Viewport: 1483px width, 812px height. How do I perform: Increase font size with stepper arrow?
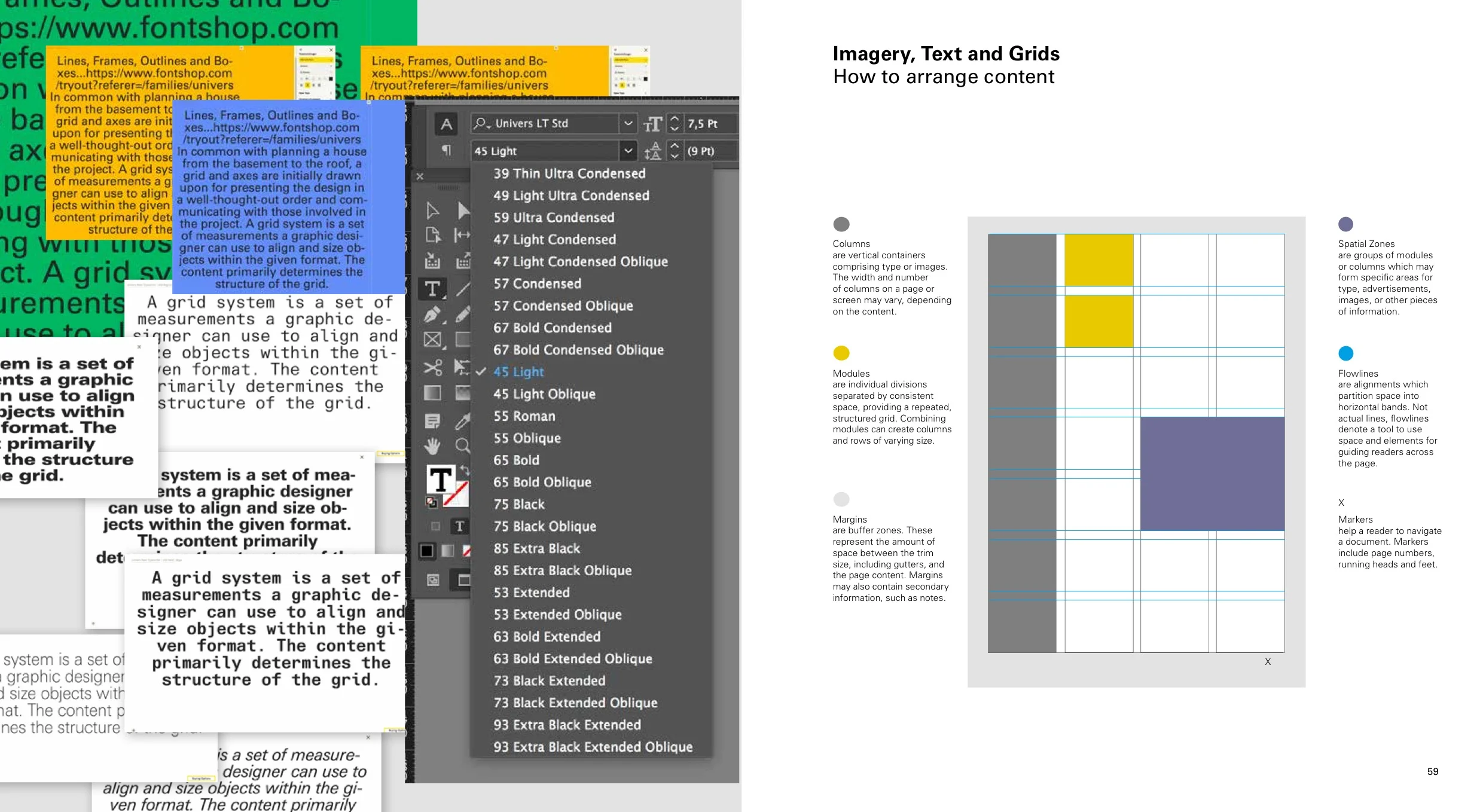[x=675, y=118]
